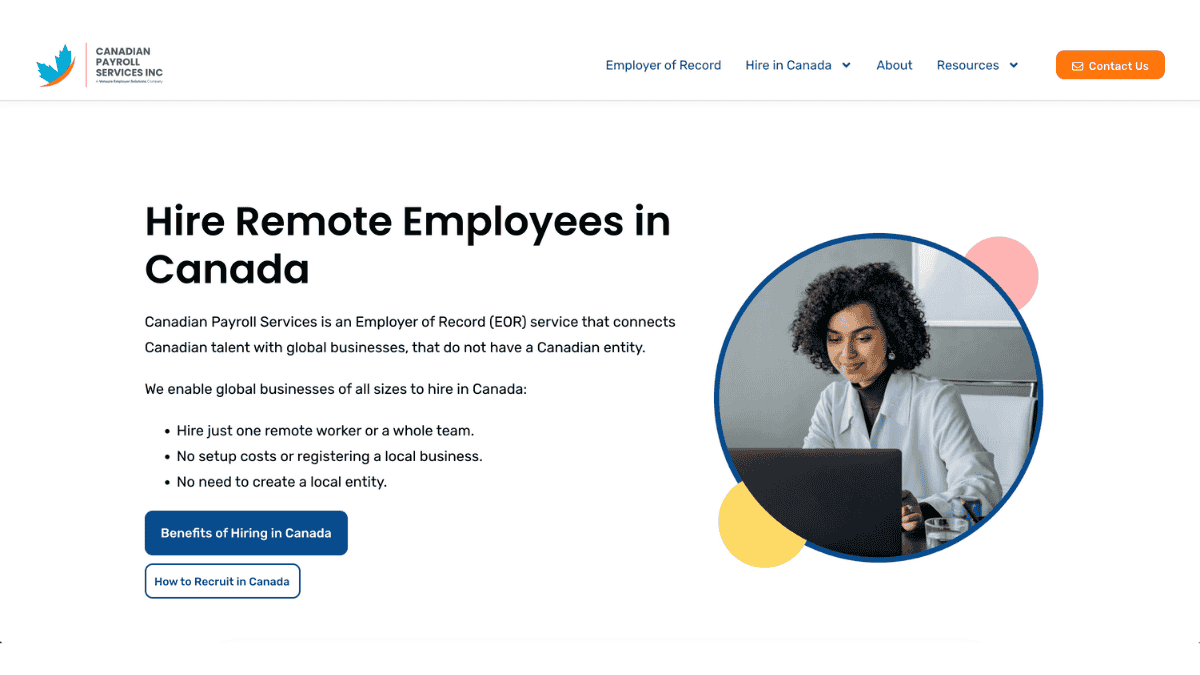Screen dimensions: 1200x675
Task: Select Employer of Record in the navigation
Action: pos(663,65)
